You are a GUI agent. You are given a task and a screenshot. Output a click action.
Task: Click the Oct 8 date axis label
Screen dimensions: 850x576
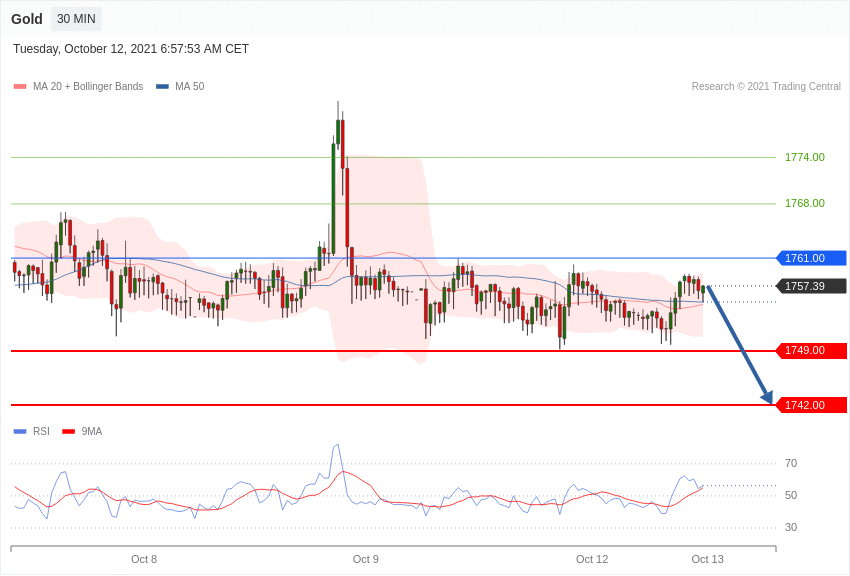click(x=144, y=559)
